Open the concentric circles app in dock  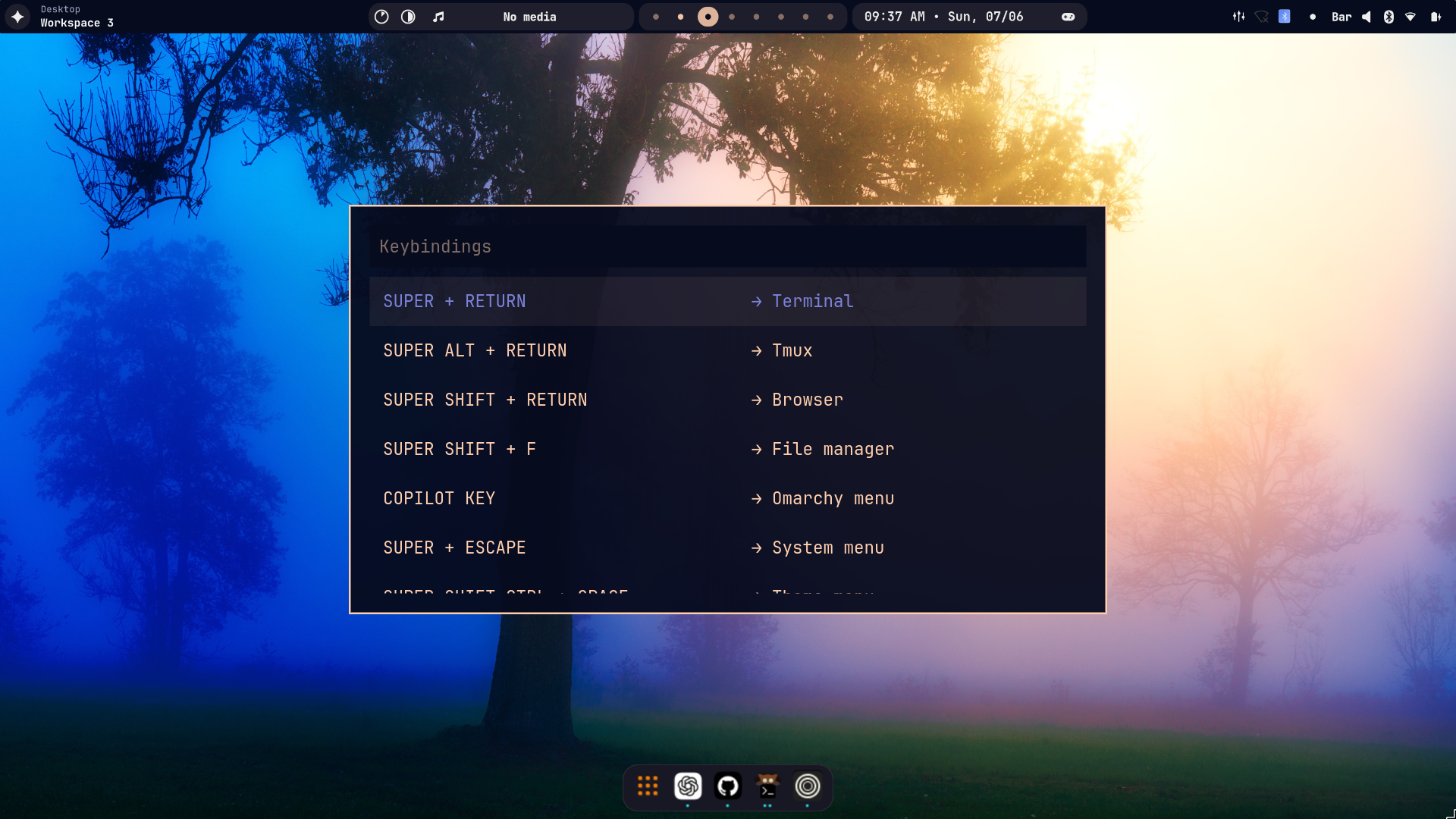(808, 786)
